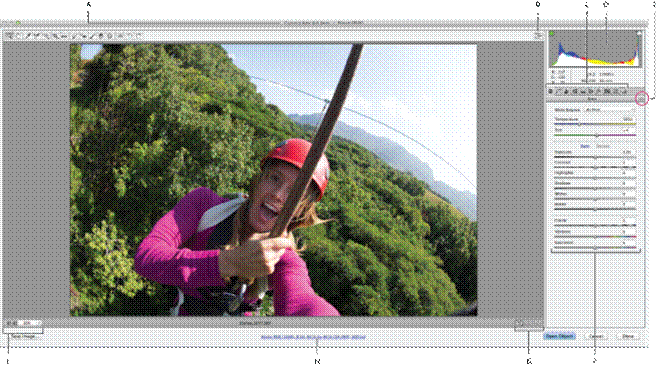Open the Tone Curve panel tab
Viewport: 657px width, 366px height.
pyautogui.click(x=558, y=91)
